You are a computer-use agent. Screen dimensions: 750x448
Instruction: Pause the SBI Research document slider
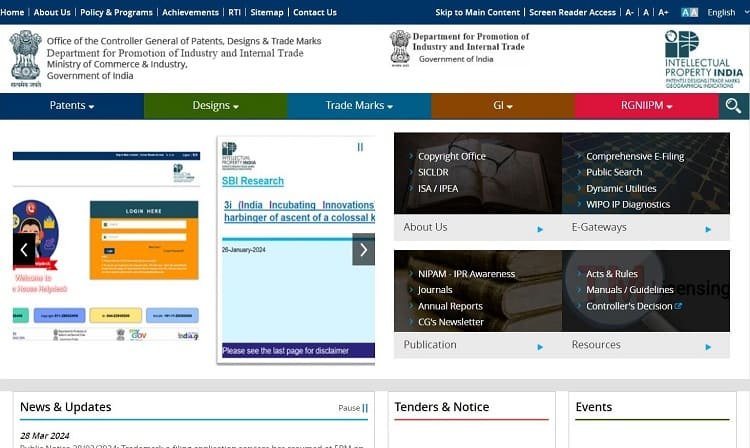360,147
